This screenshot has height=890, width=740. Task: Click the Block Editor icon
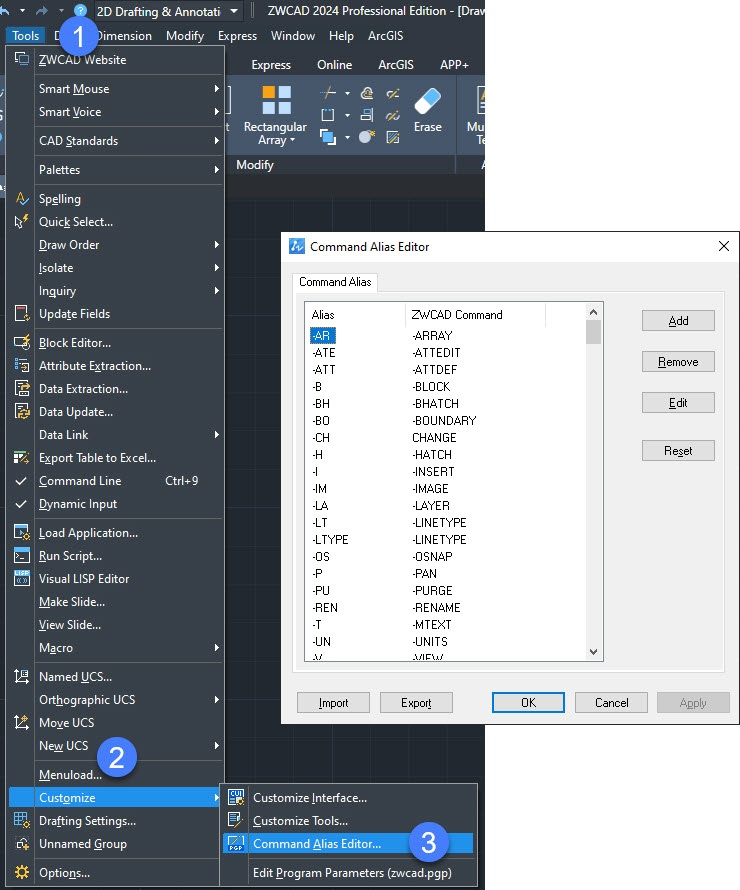22,342
